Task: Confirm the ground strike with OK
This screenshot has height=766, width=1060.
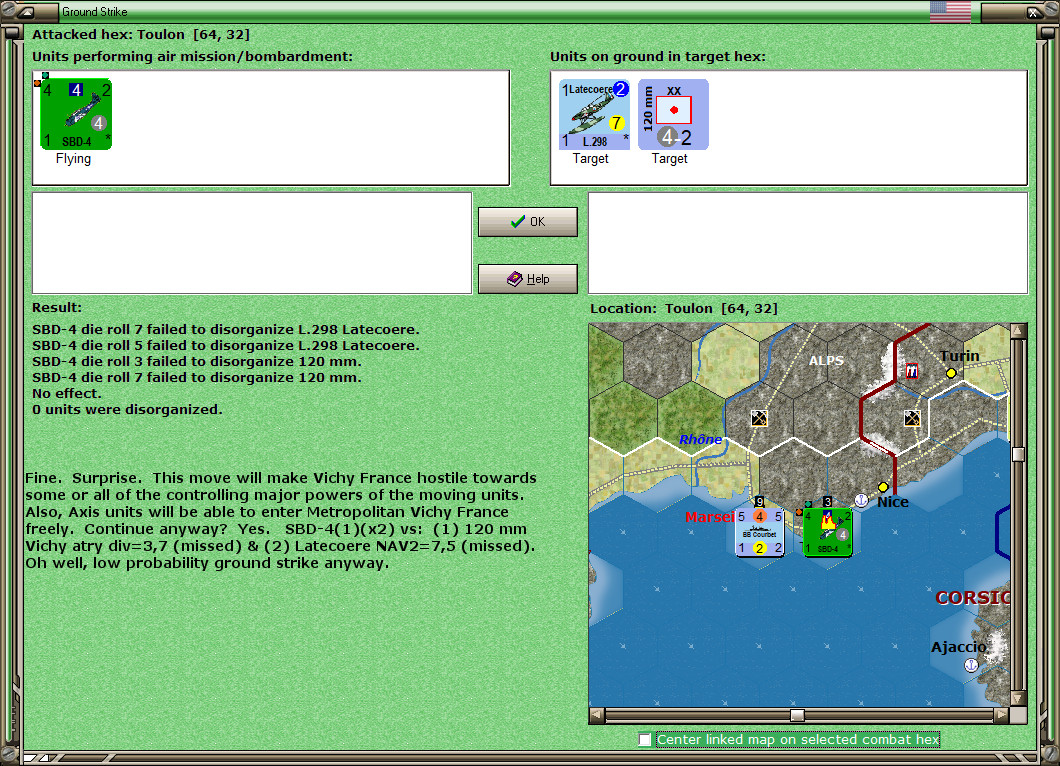Action: (x=528, y=222)
